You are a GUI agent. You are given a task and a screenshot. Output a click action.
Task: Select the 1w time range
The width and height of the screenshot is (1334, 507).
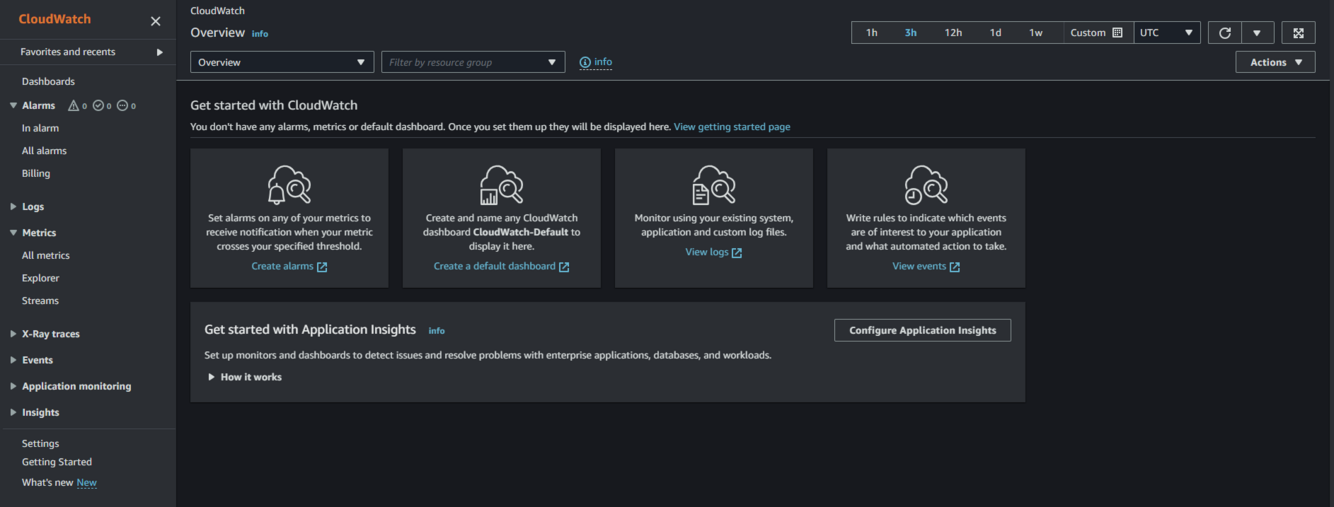click(1036, 33)
